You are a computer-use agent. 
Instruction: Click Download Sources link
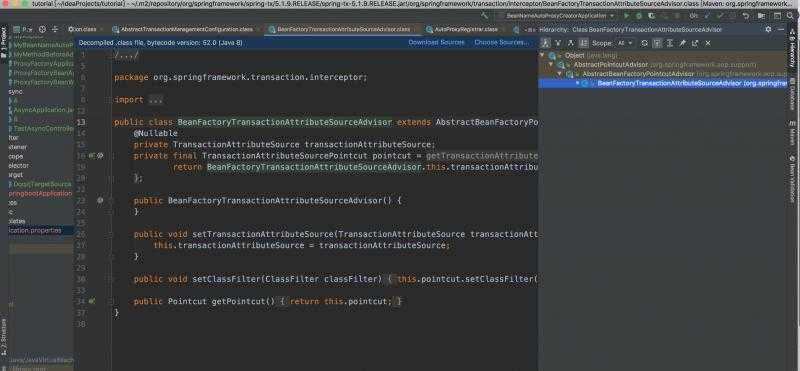pyautogui.click(x=436, y=42)
